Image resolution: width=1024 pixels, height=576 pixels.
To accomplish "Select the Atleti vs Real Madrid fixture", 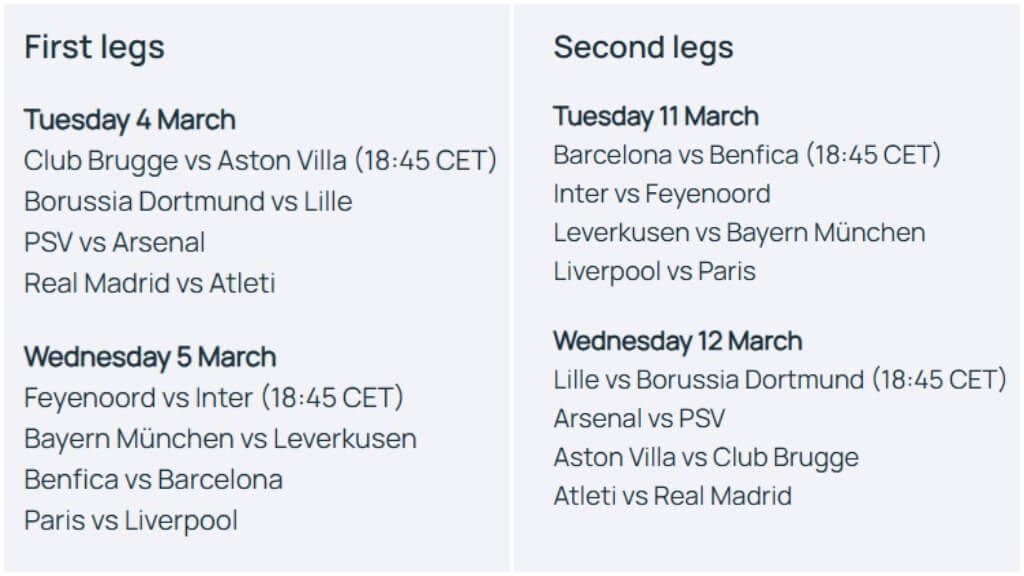I will pyautogui.click(x=673, y=496).
